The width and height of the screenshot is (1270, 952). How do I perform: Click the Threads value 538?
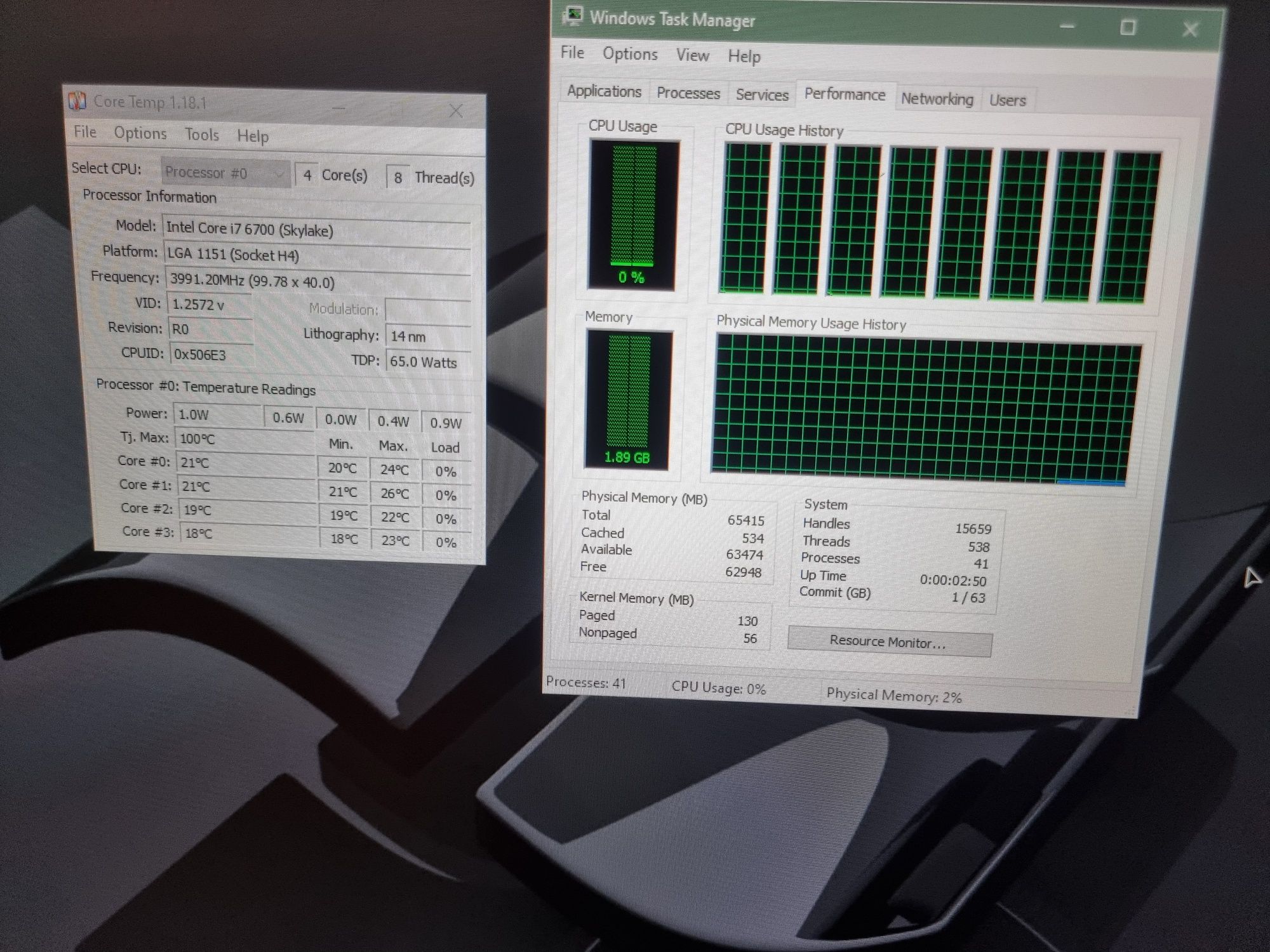point(979,546)
